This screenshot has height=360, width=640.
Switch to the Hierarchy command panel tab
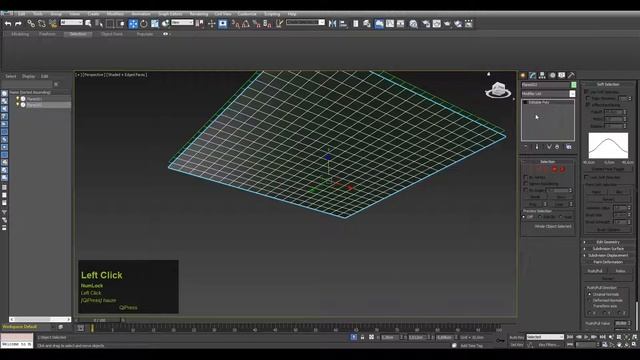pyautogui.click(x=542, y=76)
